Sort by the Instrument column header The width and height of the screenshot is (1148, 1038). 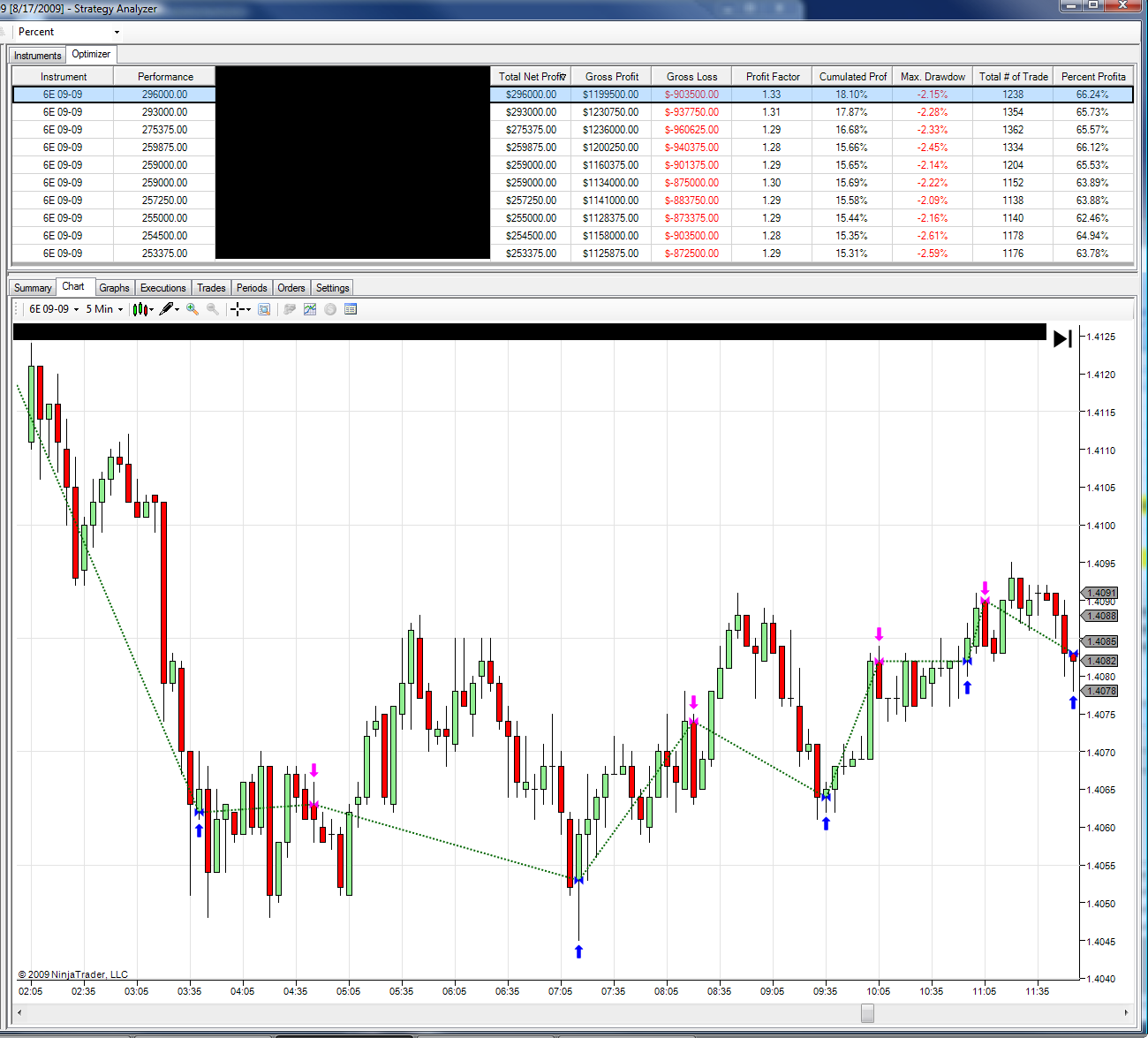point(64,77)
